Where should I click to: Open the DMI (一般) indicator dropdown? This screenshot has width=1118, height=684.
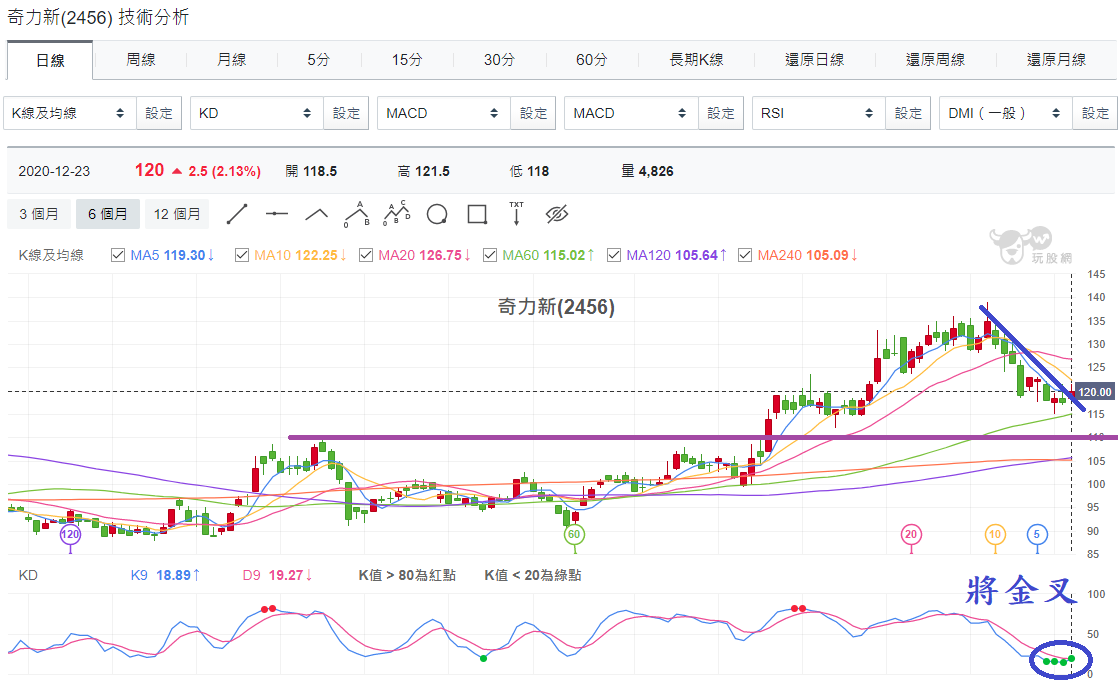[1005, 113]
